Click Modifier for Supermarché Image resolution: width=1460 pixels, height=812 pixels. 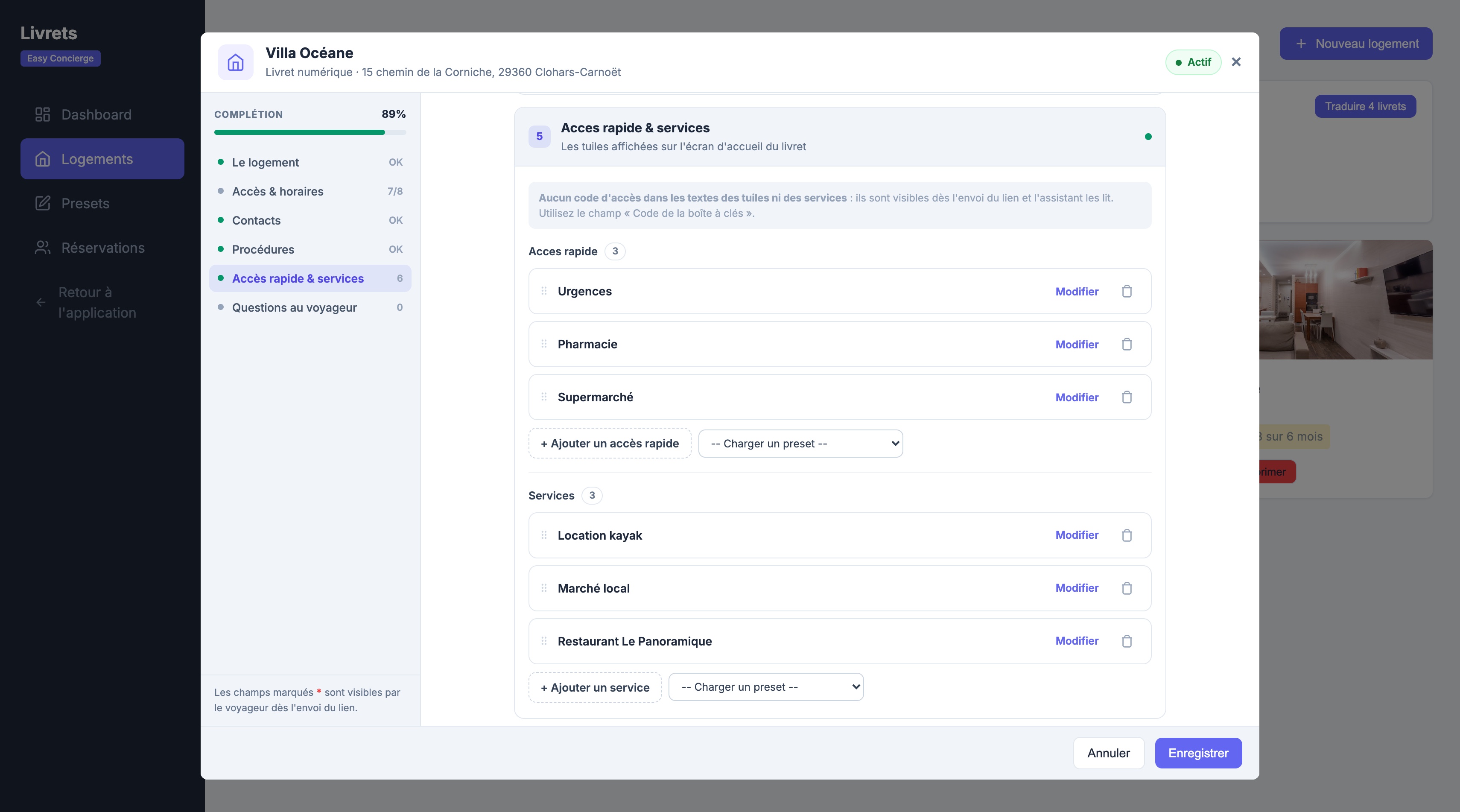point(1076,397)
